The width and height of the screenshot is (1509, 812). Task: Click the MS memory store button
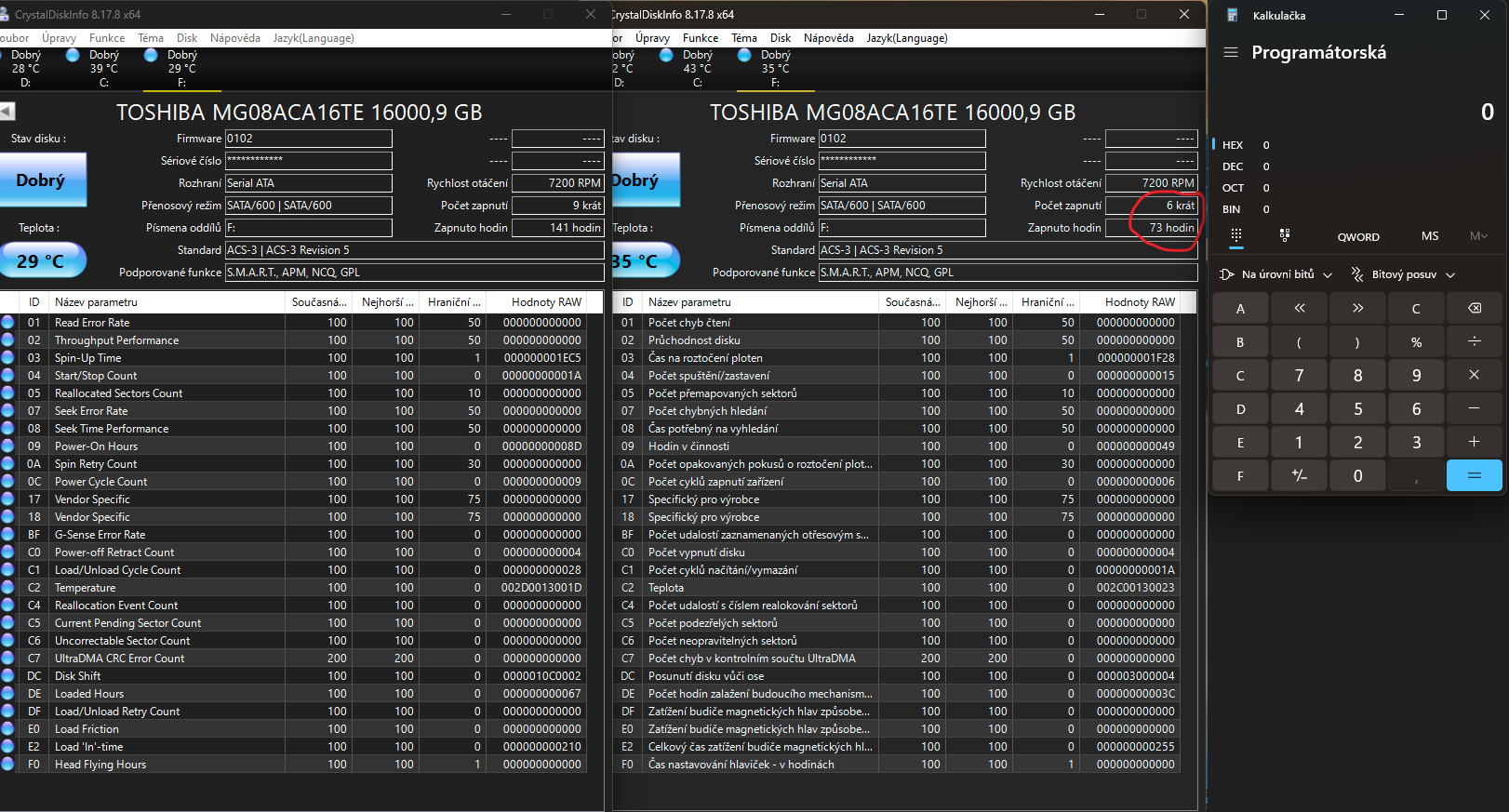[1429, 236]
